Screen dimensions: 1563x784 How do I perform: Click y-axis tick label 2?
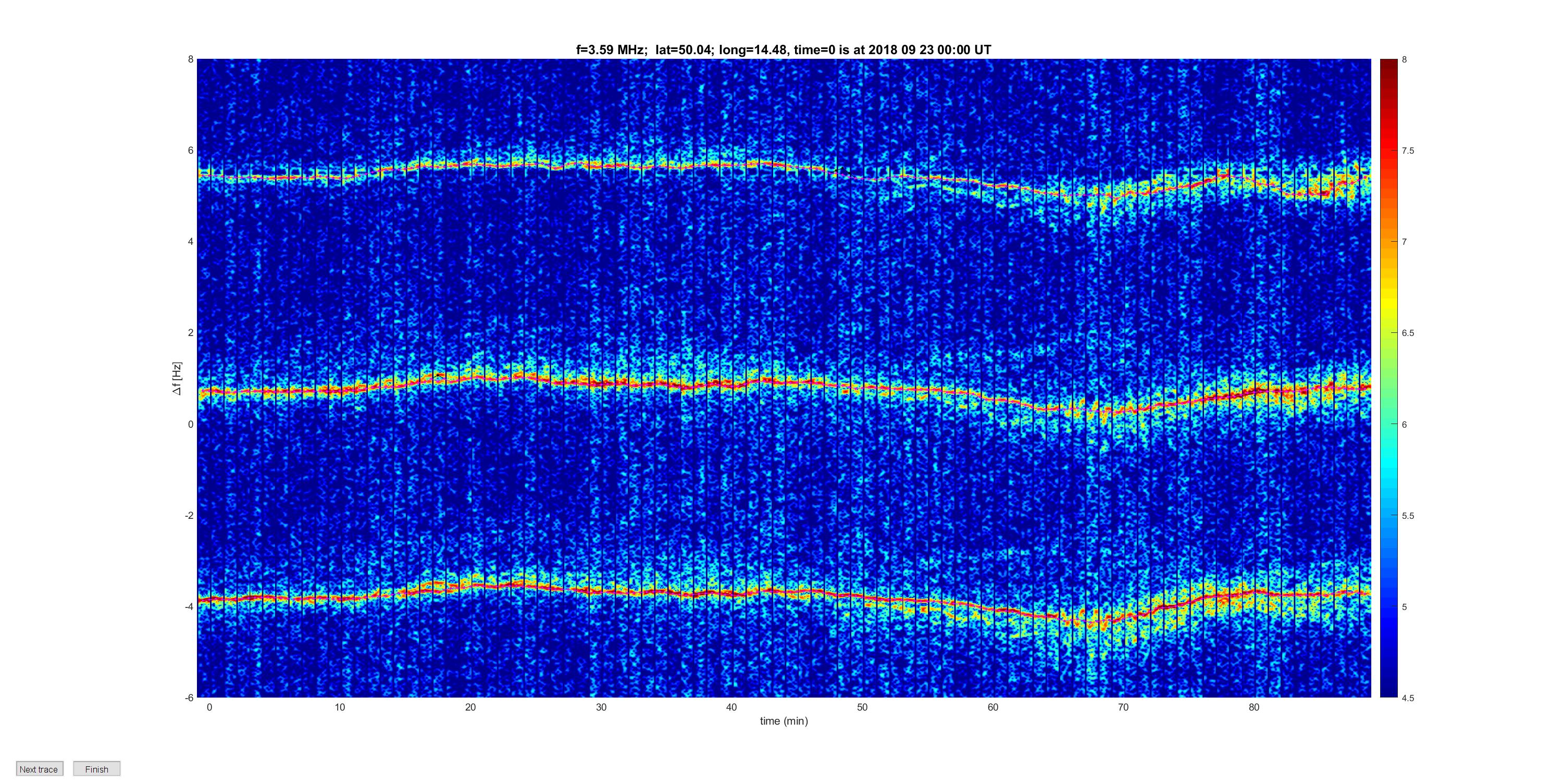click(x=191, y=332)
